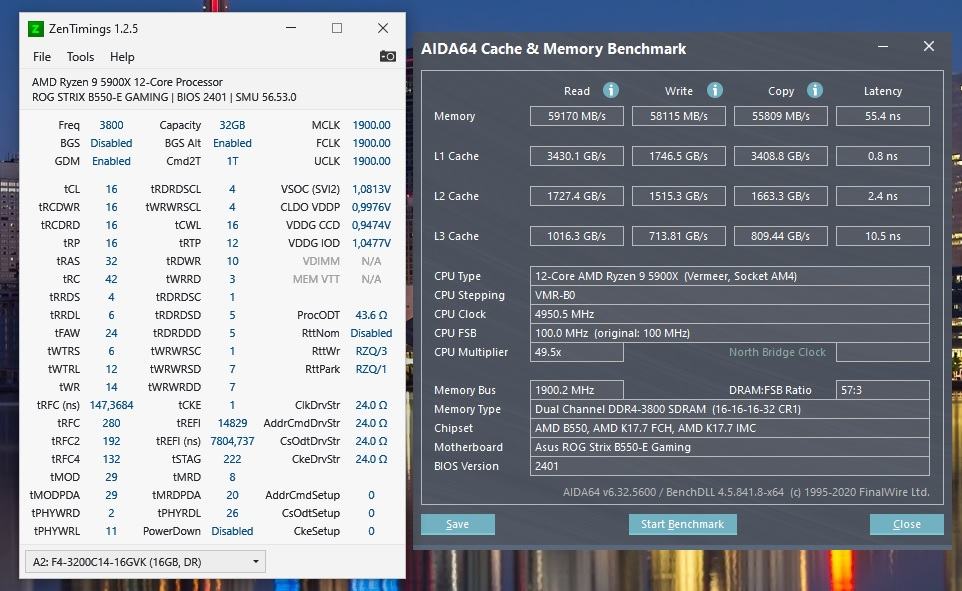Click the CPU Clock value 4950.5 MHz
The width and height of the screenshot is (962, 591).
[729, 314]
